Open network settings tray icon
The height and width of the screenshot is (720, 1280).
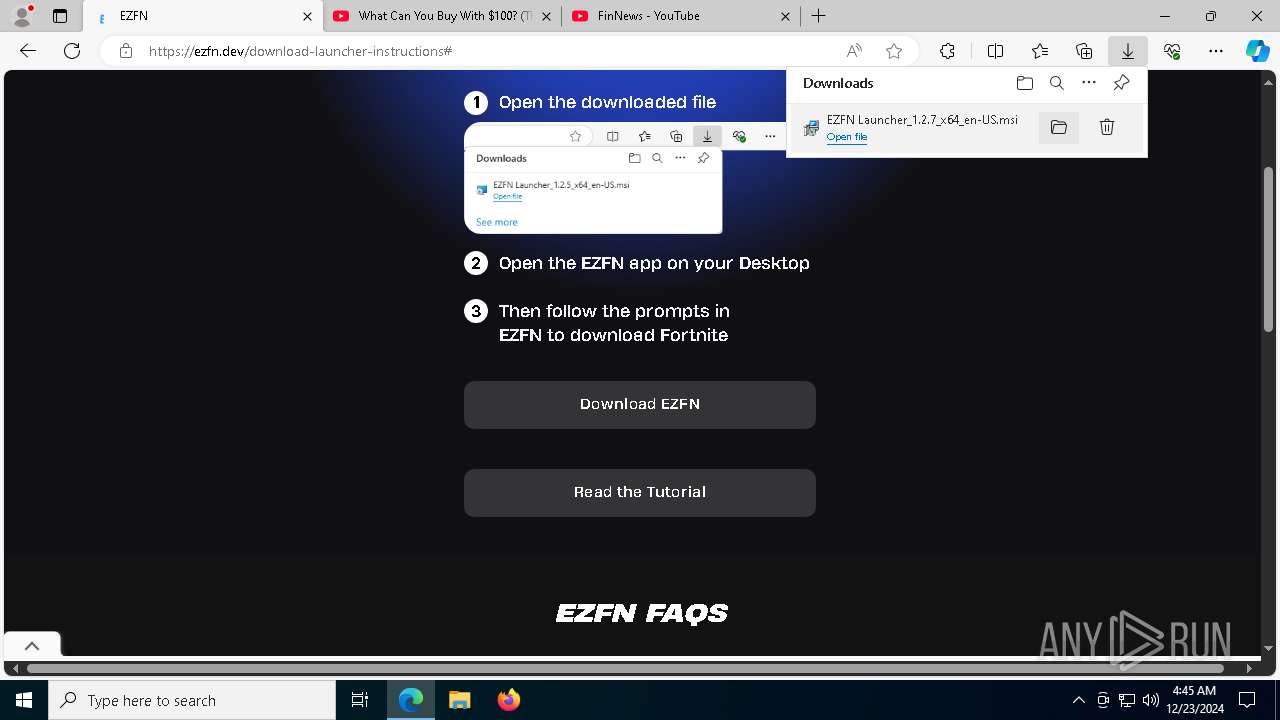1127,700
